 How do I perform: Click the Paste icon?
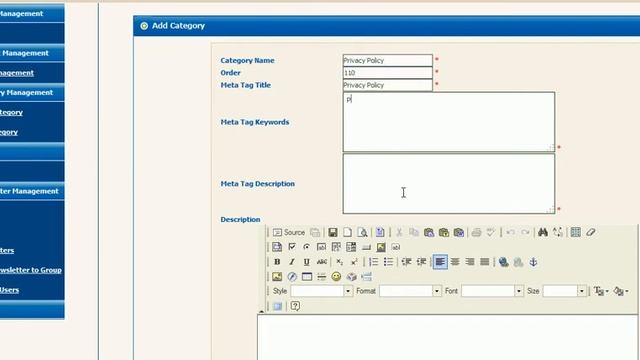[x=429, y=232]
